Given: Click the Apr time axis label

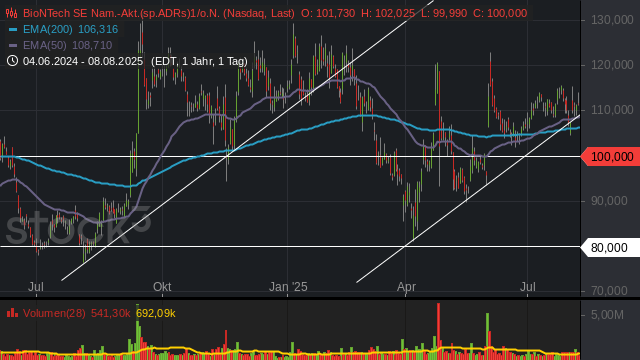Looking at the screenshot, I should [406, 287].
